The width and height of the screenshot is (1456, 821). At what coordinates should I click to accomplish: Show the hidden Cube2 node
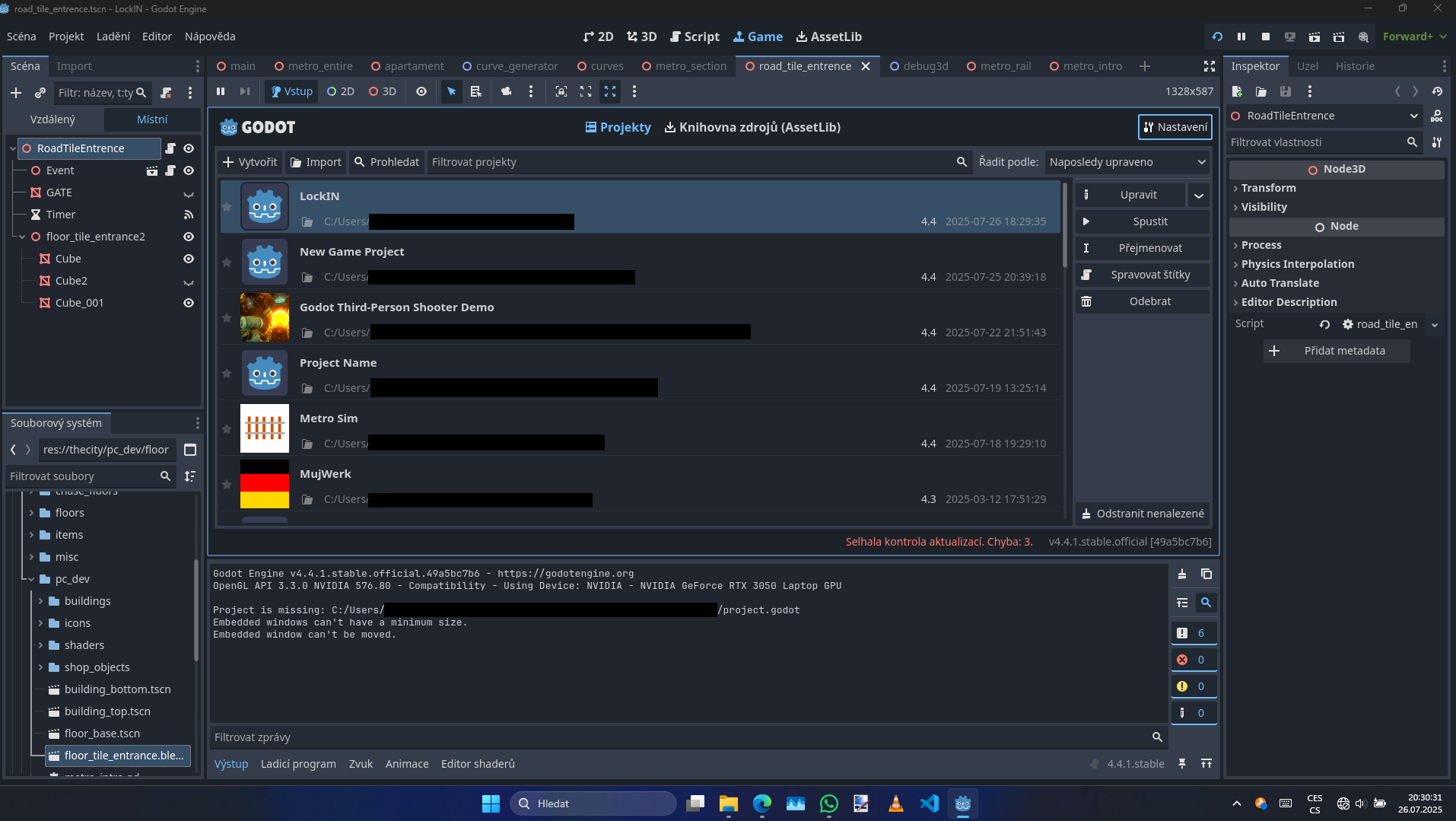tap(189, 282)
